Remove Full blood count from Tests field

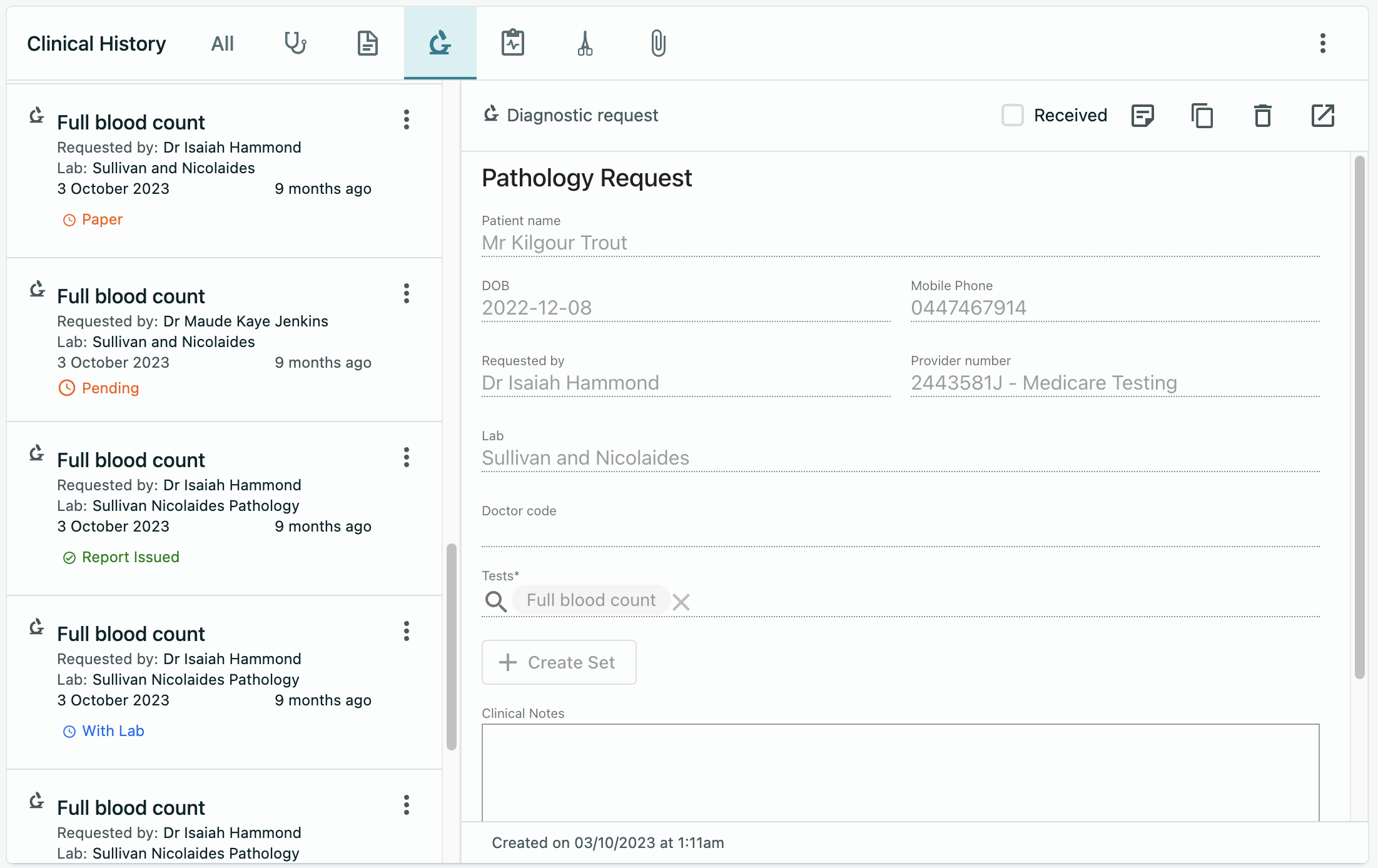coord(681,602)
